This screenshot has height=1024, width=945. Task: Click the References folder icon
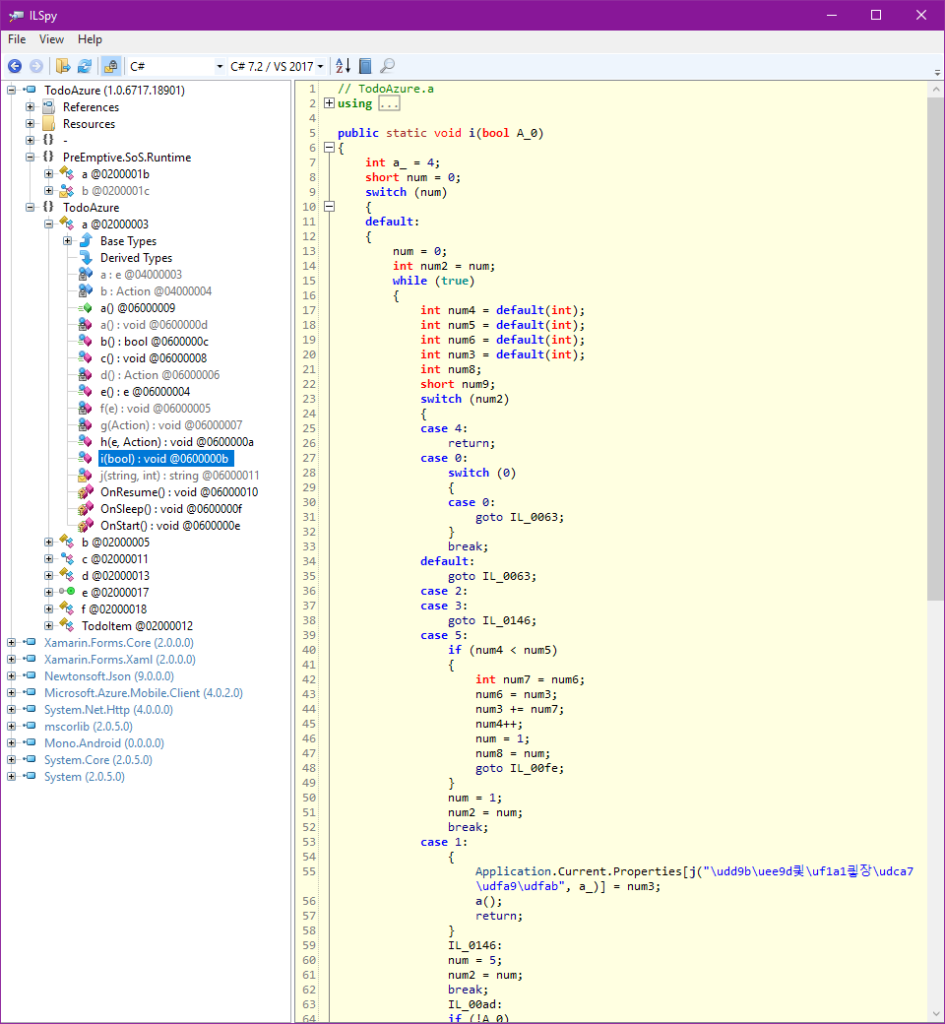49,107
